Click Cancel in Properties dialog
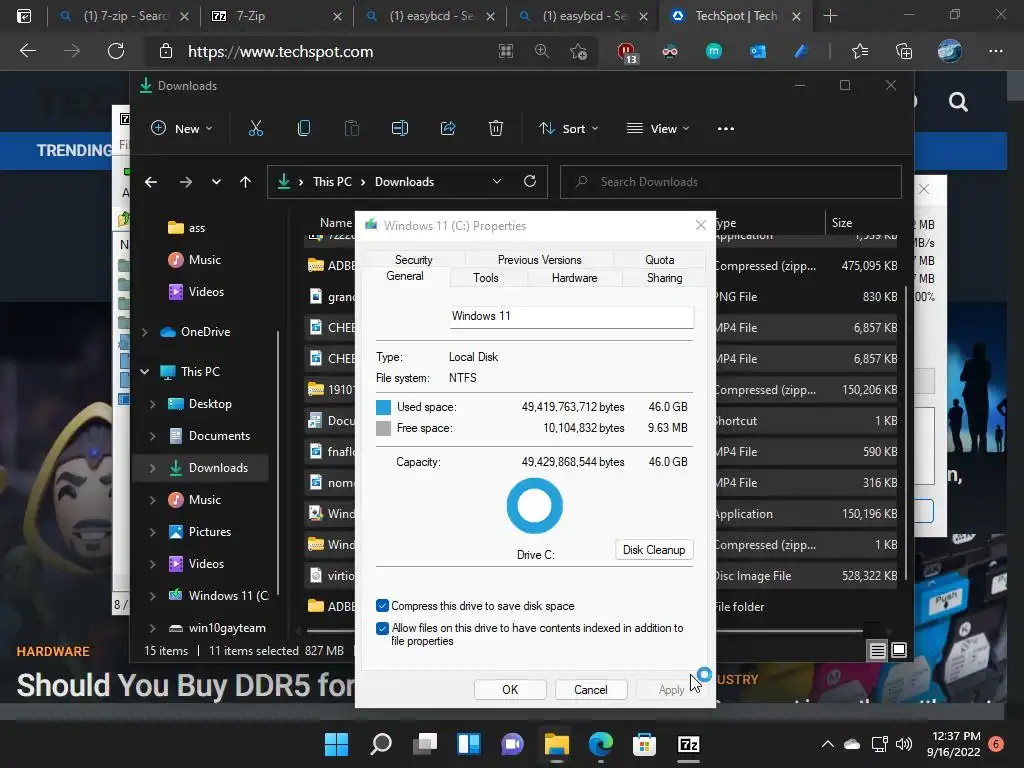The image size is (1024, 768). (x=590, y=690)
